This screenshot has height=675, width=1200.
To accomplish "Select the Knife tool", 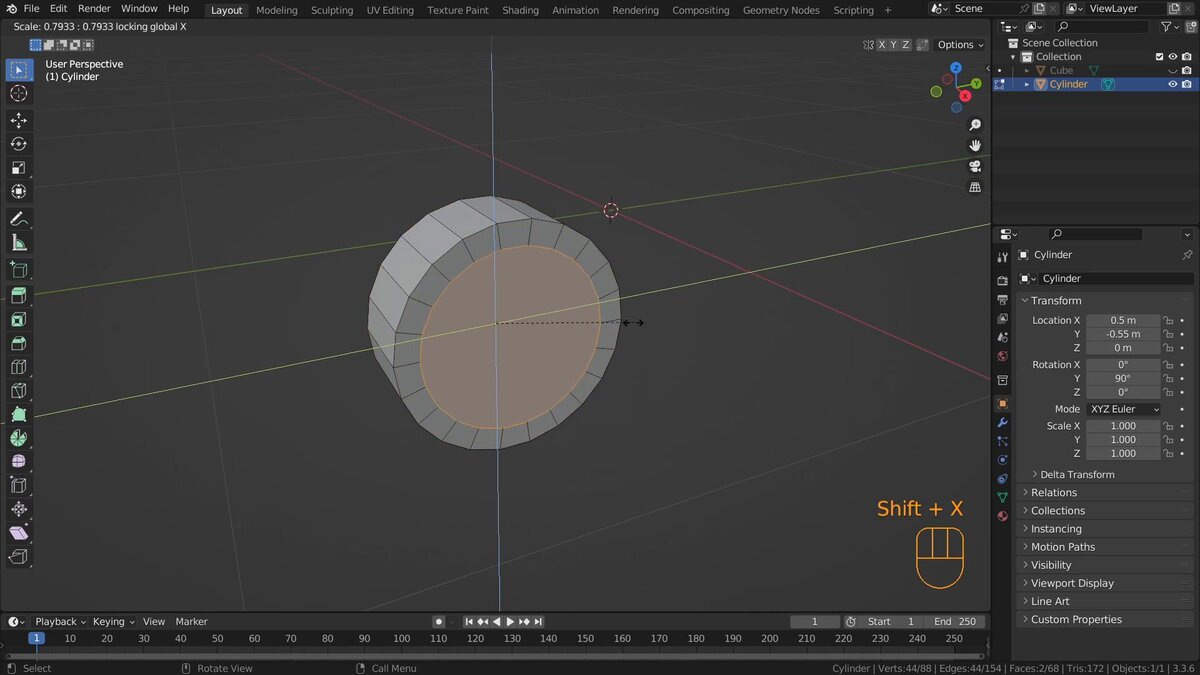I will [x=19, y=391].
